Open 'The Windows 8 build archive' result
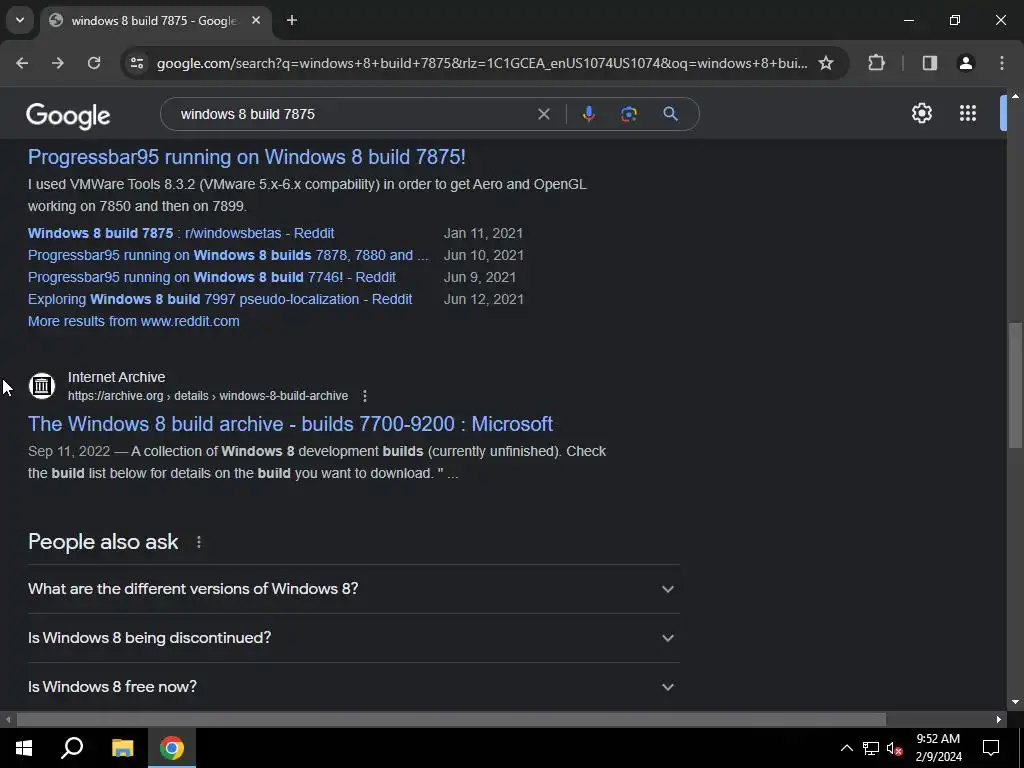 coord(291,424)
